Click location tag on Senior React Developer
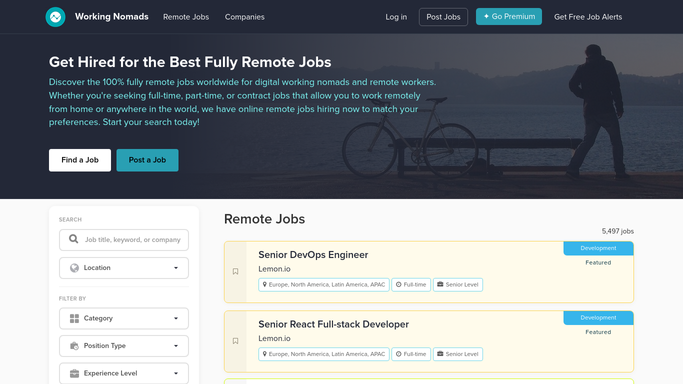 click(324, 354)
